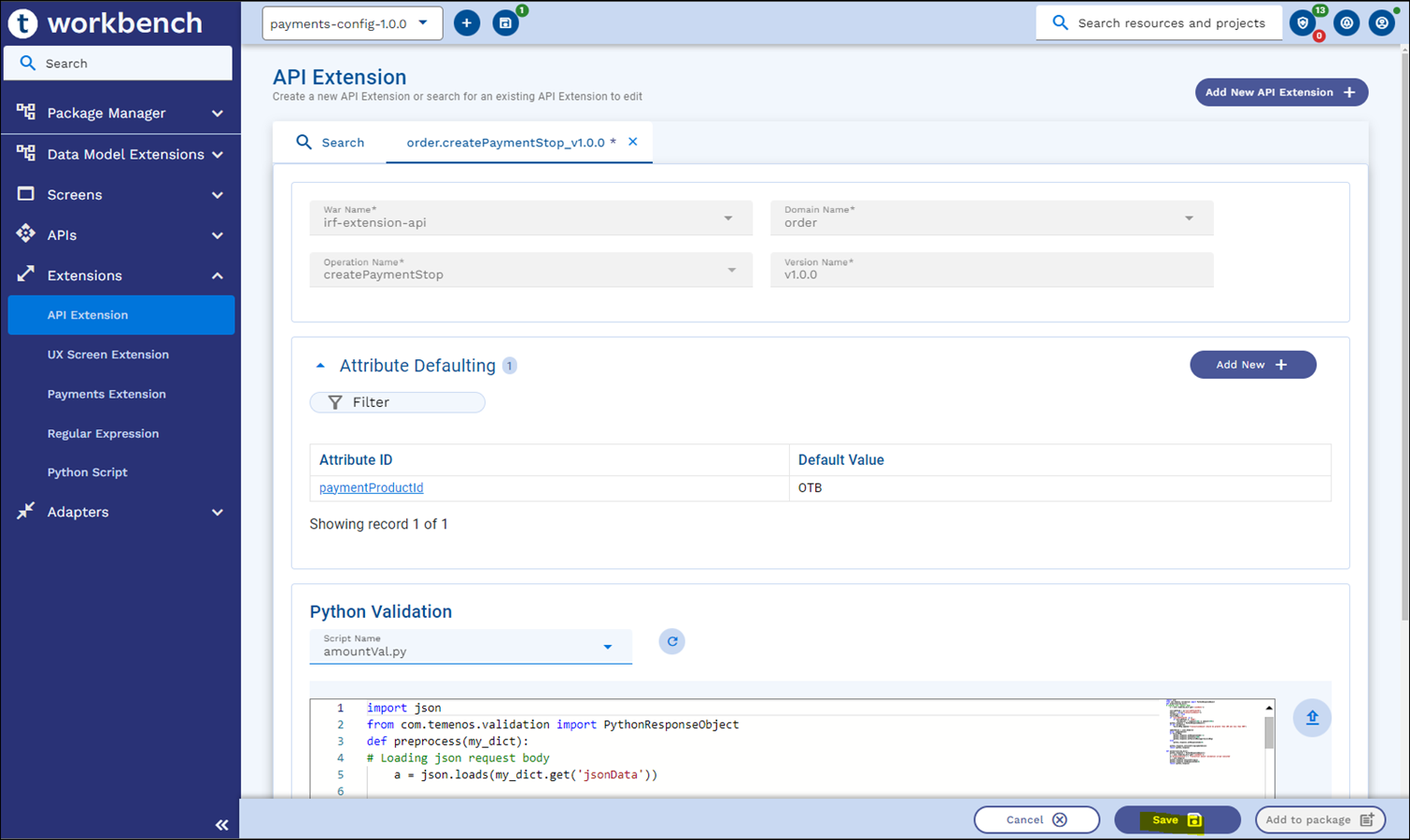Click the upload script icon
The image size is (1410, 840).
pyautogui.click(x=1312, y=718)
